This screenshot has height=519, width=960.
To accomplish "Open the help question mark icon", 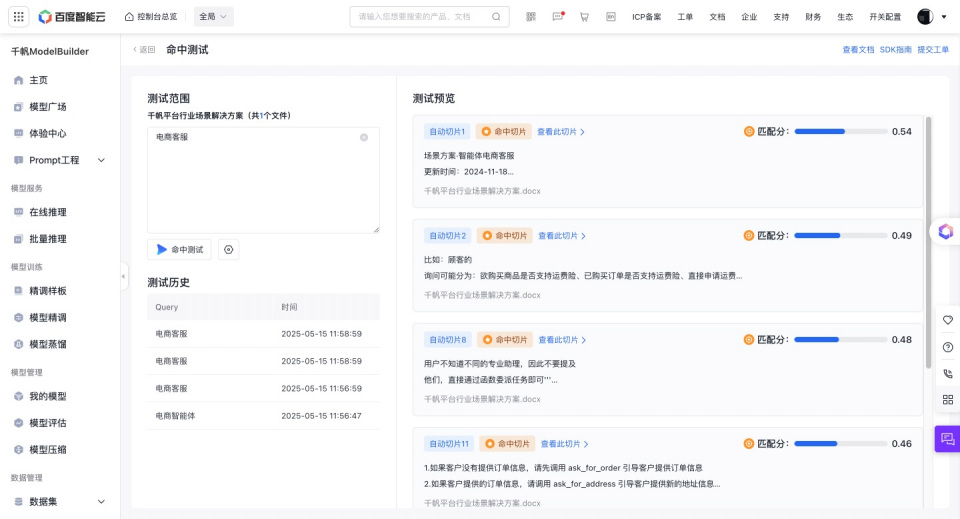I will coord(948,347).
